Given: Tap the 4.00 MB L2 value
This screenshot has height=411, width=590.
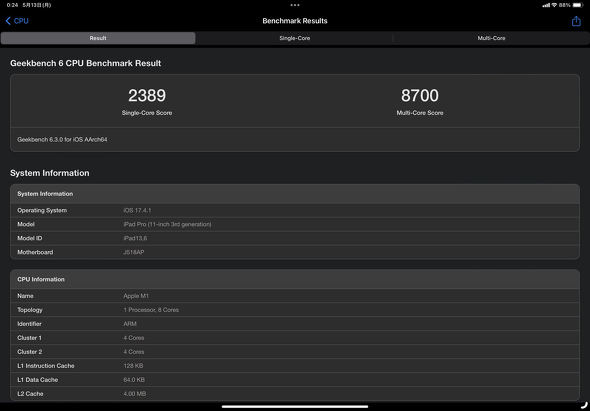Looking at the screenshot, I should pos(135,394).
